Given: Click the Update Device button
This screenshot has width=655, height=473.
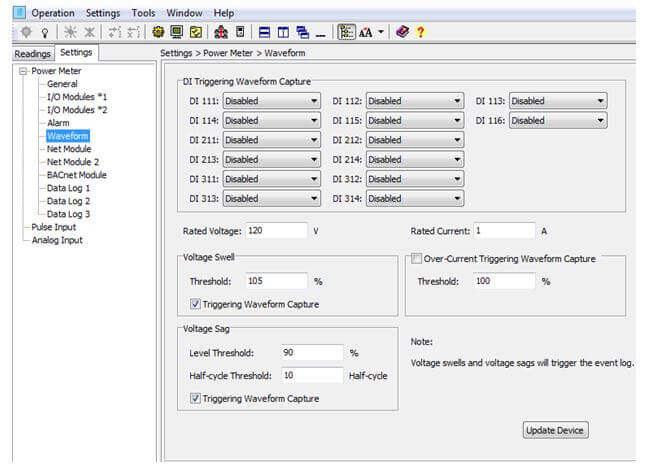Looking at the screenshot, I should coord(556,430).
